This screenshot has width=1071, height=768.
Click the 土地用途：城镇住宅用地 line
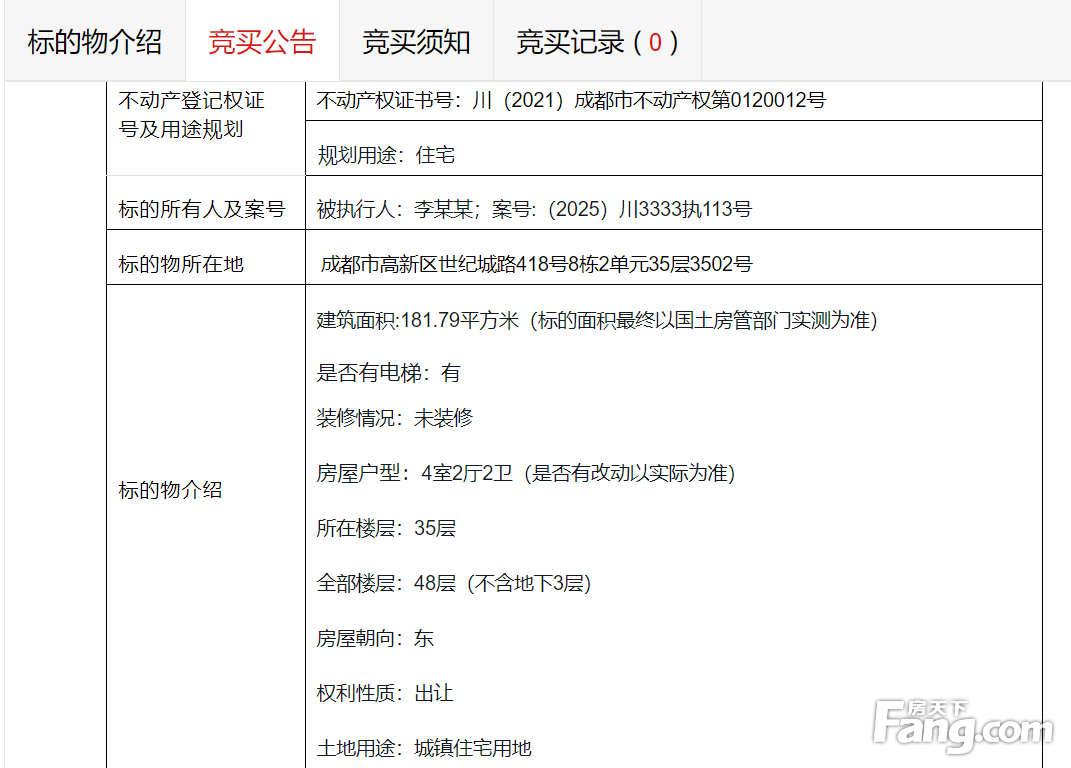(424, 748)
